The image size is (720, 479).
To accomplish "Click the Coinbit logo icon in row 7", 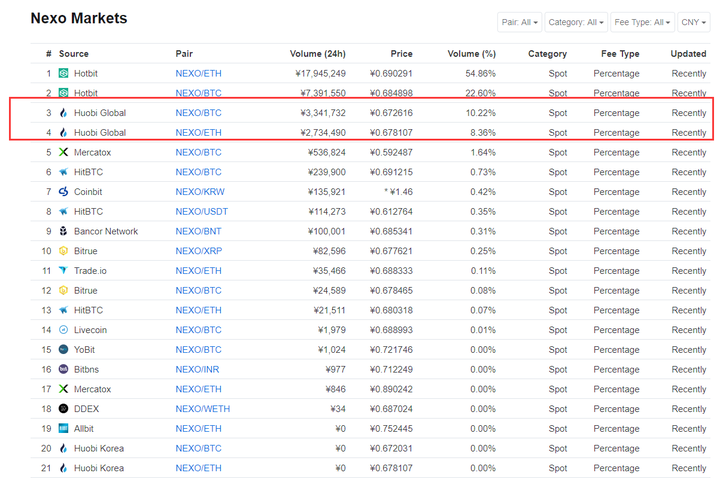I will click(63, 192).
